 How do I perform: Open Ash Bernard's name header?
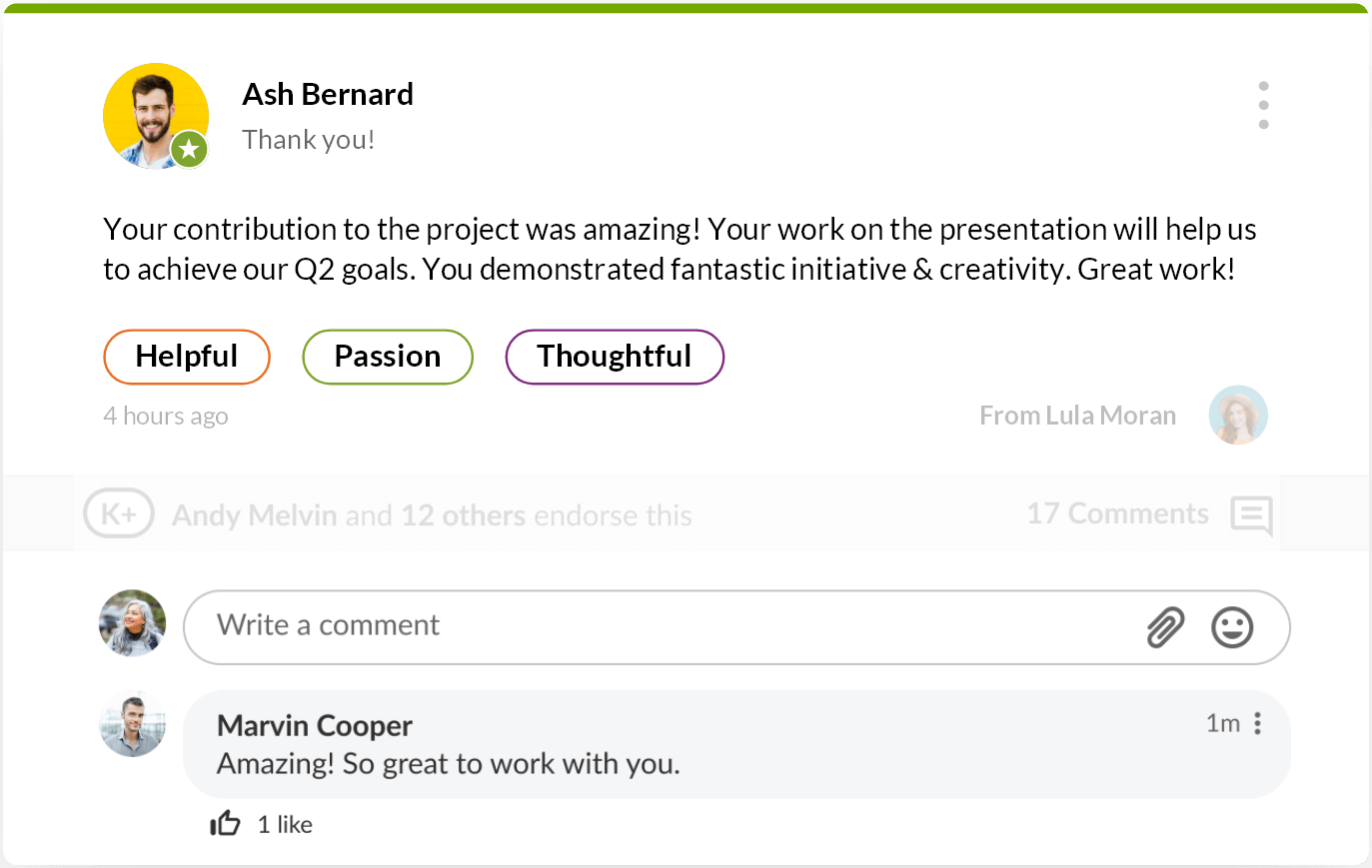pyautogui.click(x=327, y=93)
